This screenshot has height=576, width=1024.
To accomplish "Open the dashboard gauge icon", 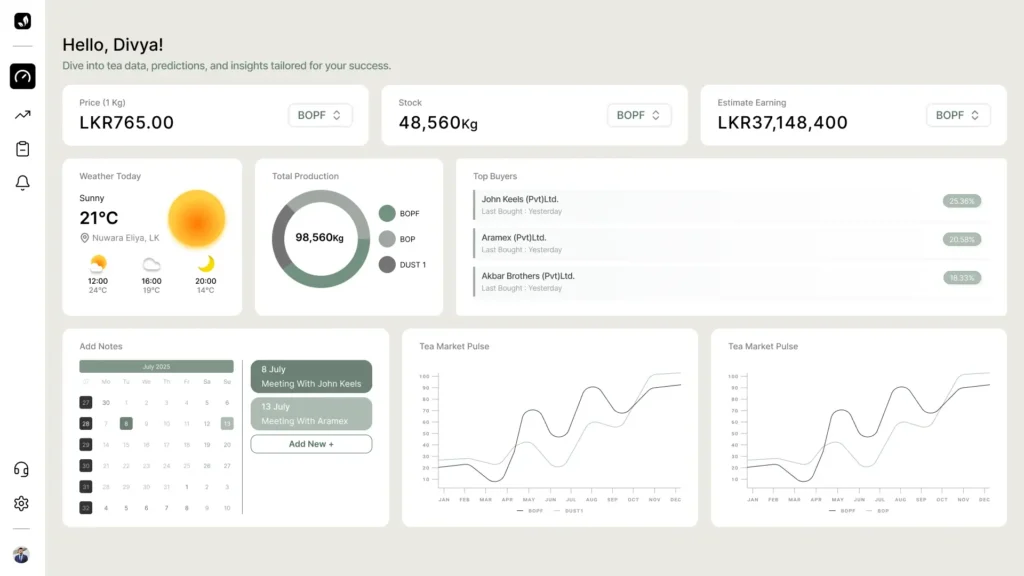I will 22,77.
